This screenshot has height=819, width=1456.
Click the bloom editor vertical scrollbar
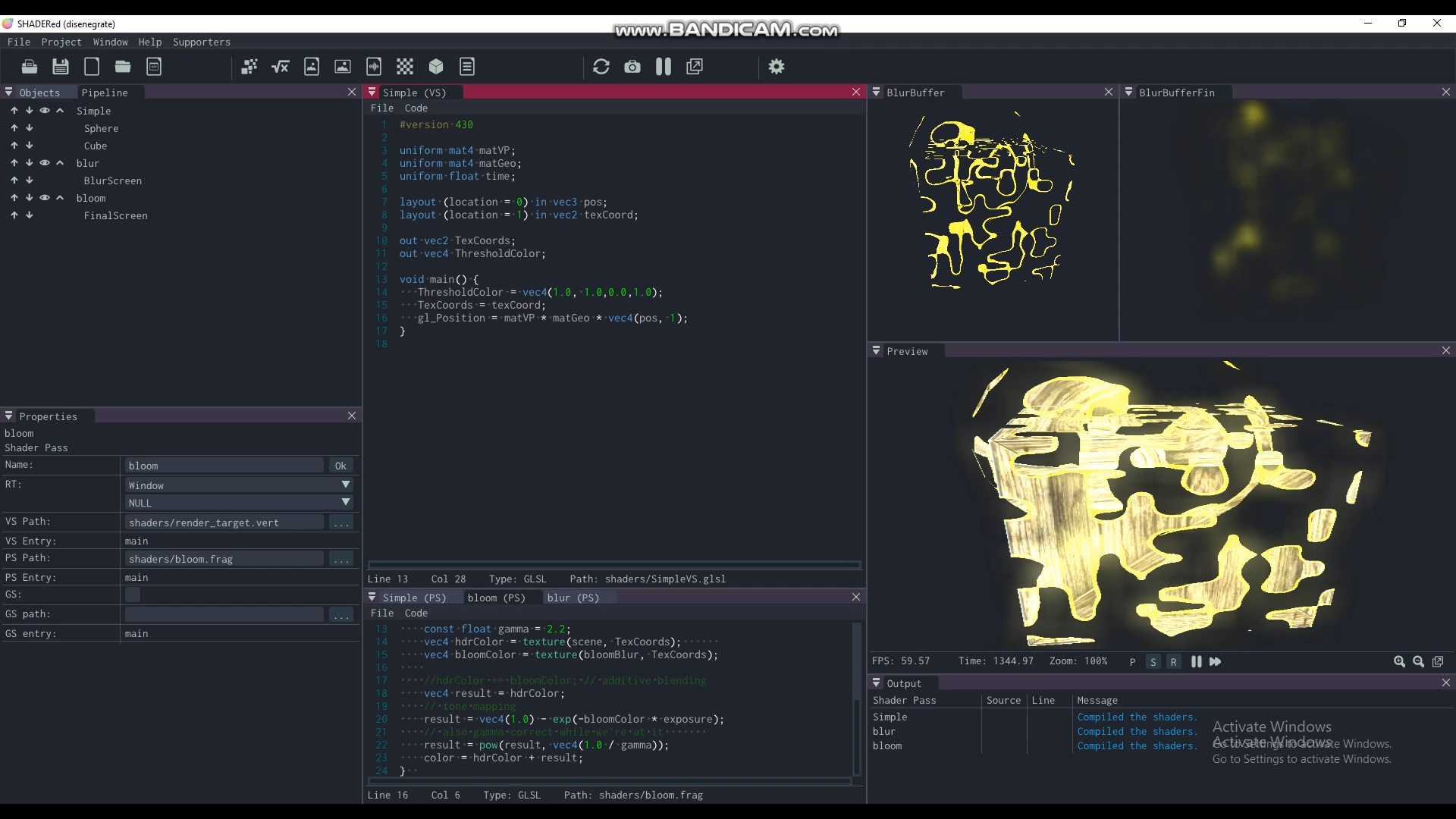pyautogui.click(x=857, y=698)
